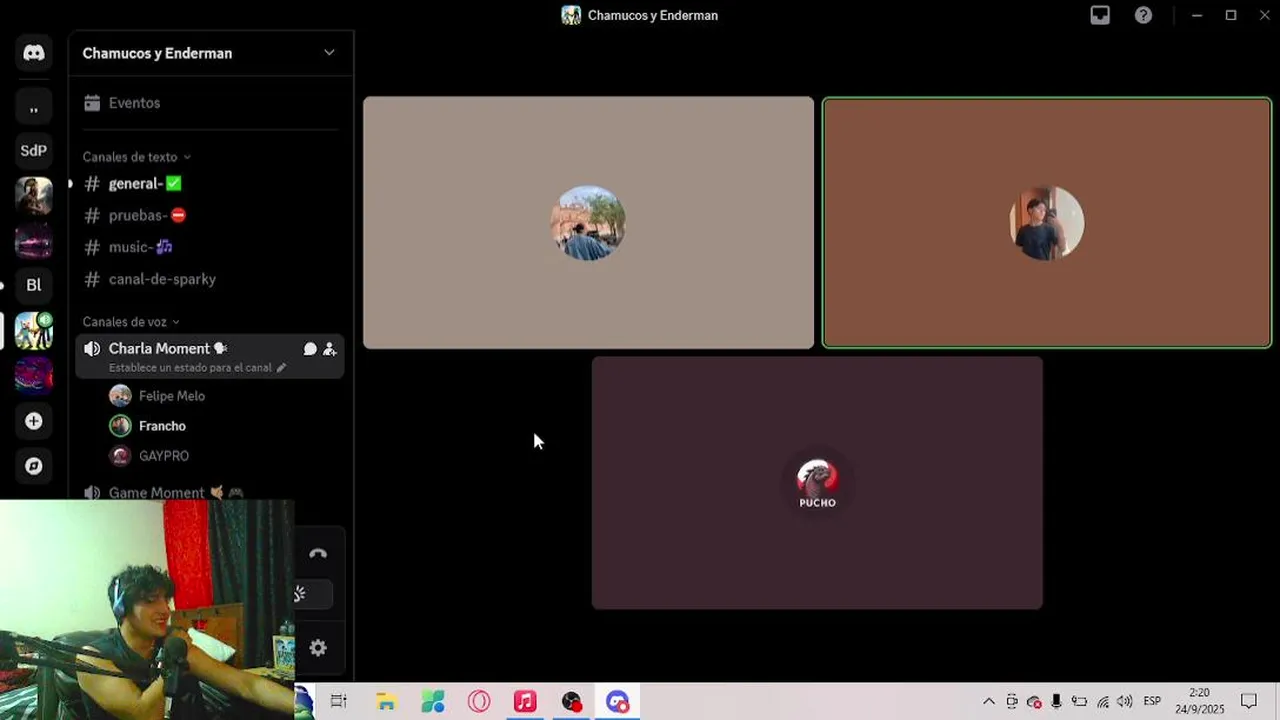Image resolution: width=1280 pixels, height=720 pixels.
Task: Open volume control in the system tray
Action: (1125, 702)
